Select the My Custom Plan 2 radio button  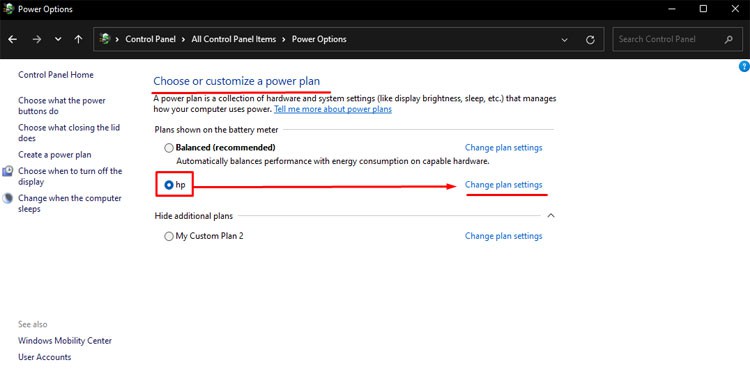pos(168,236)
